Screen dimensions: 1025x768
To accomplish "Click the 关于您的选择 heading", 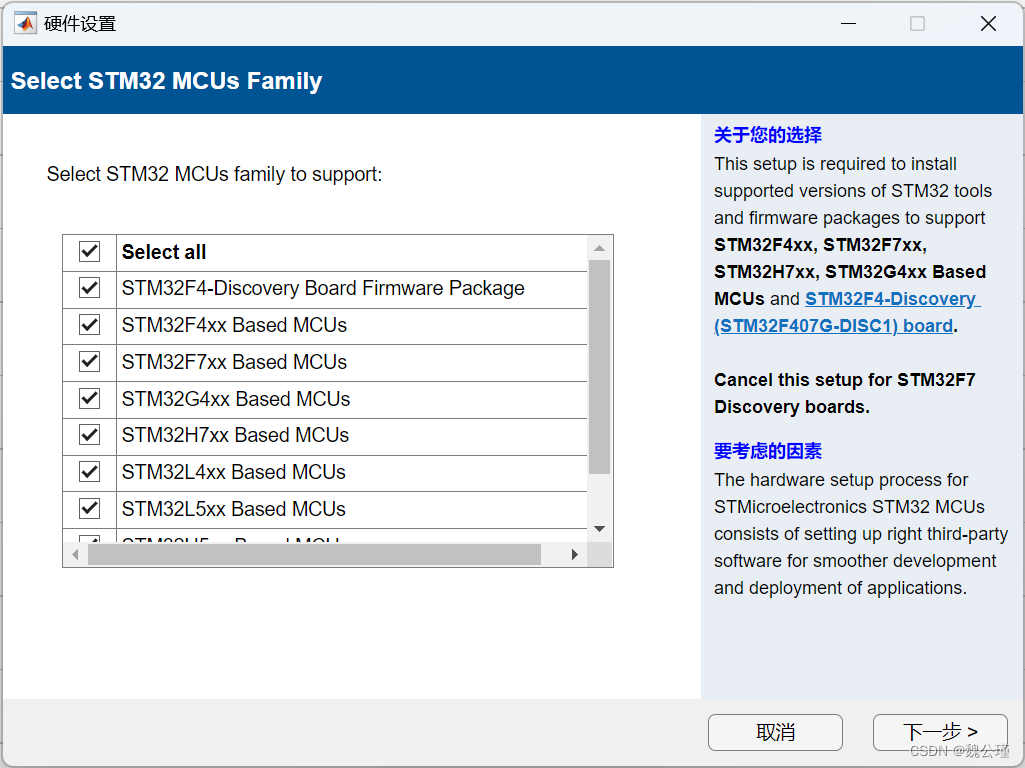I will tap(767, 135).
